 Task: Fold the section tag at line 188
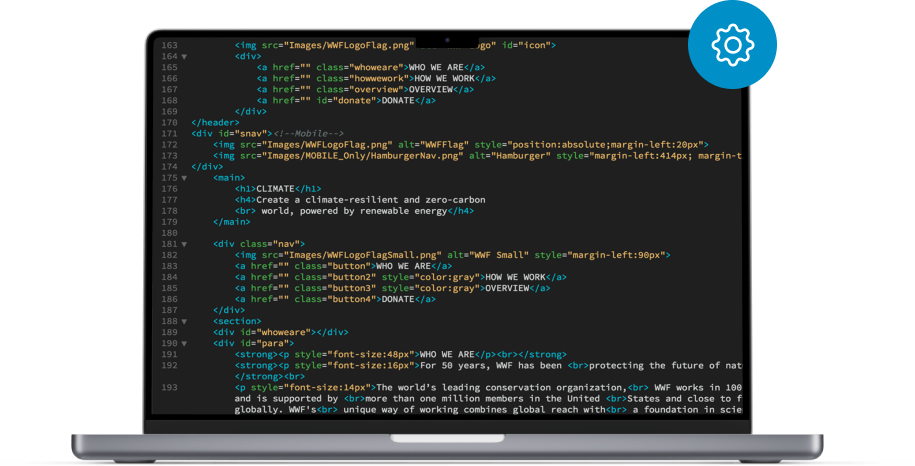(184, 321)
